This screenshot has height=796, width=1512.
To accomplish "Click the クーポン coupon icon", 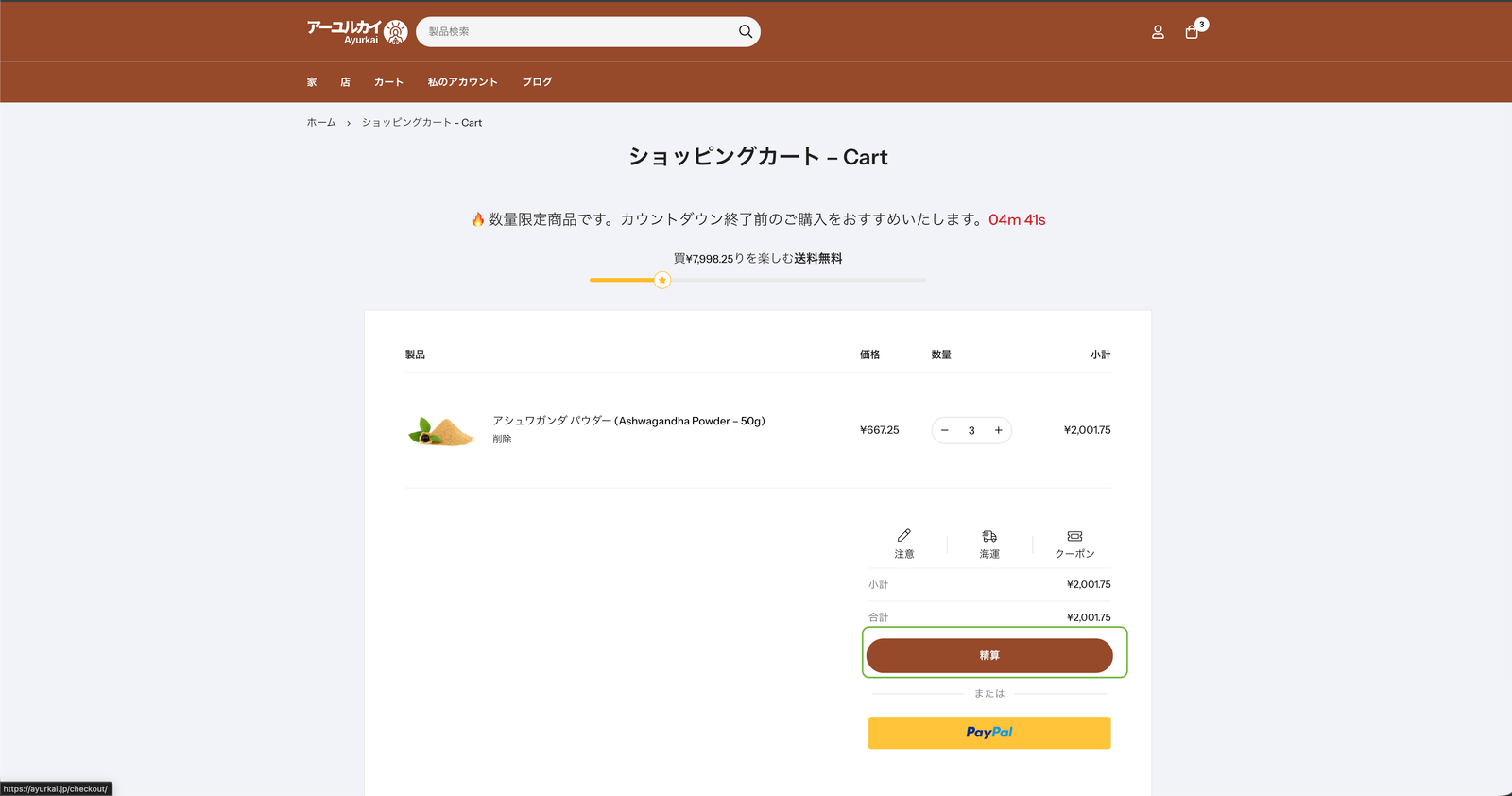I will click(x=1074, y=536).
